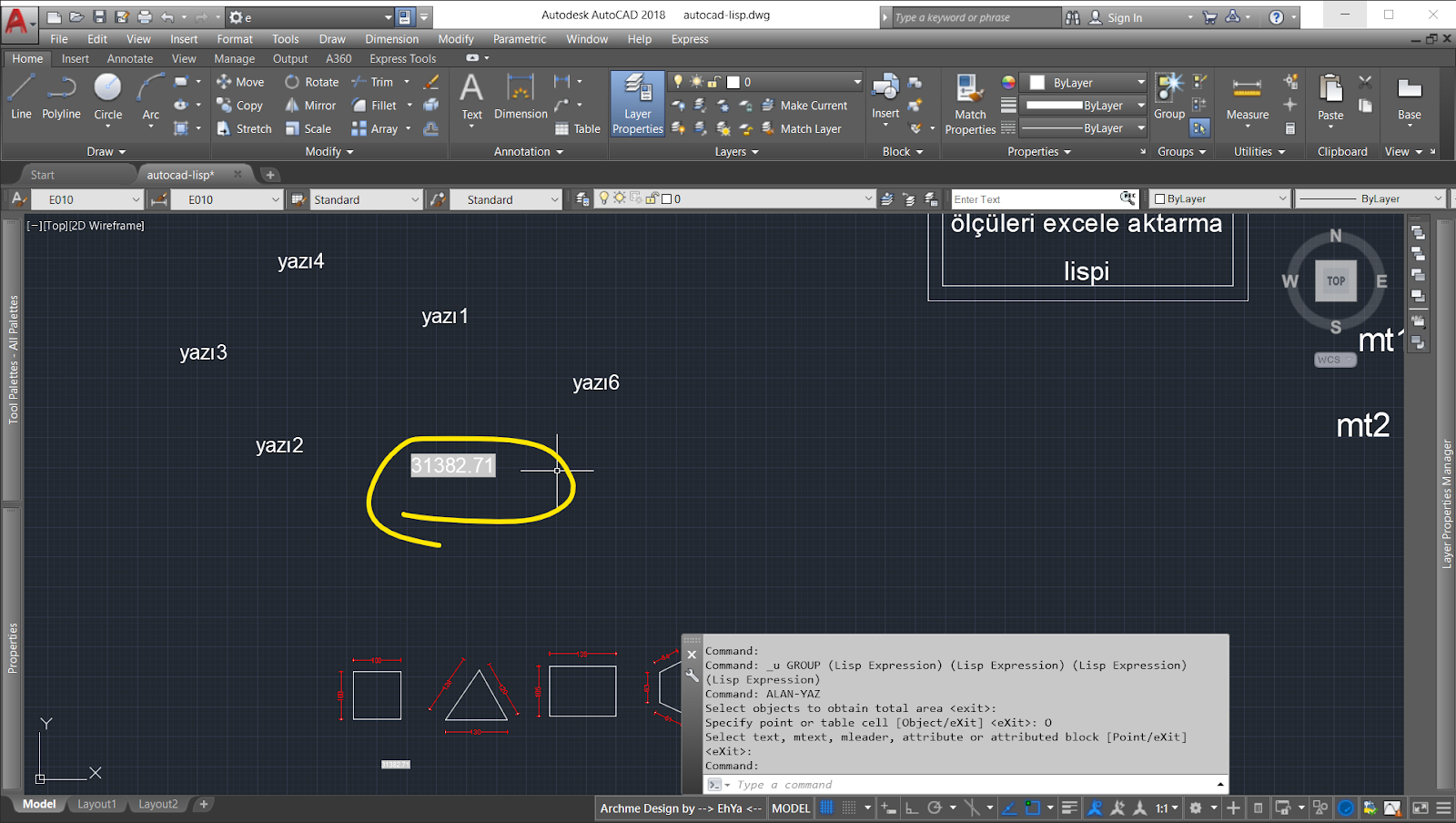Viewport: 1456px width, 823px height.
Task: Click the WCS button under ViewCube
Action: [1335, 360]
